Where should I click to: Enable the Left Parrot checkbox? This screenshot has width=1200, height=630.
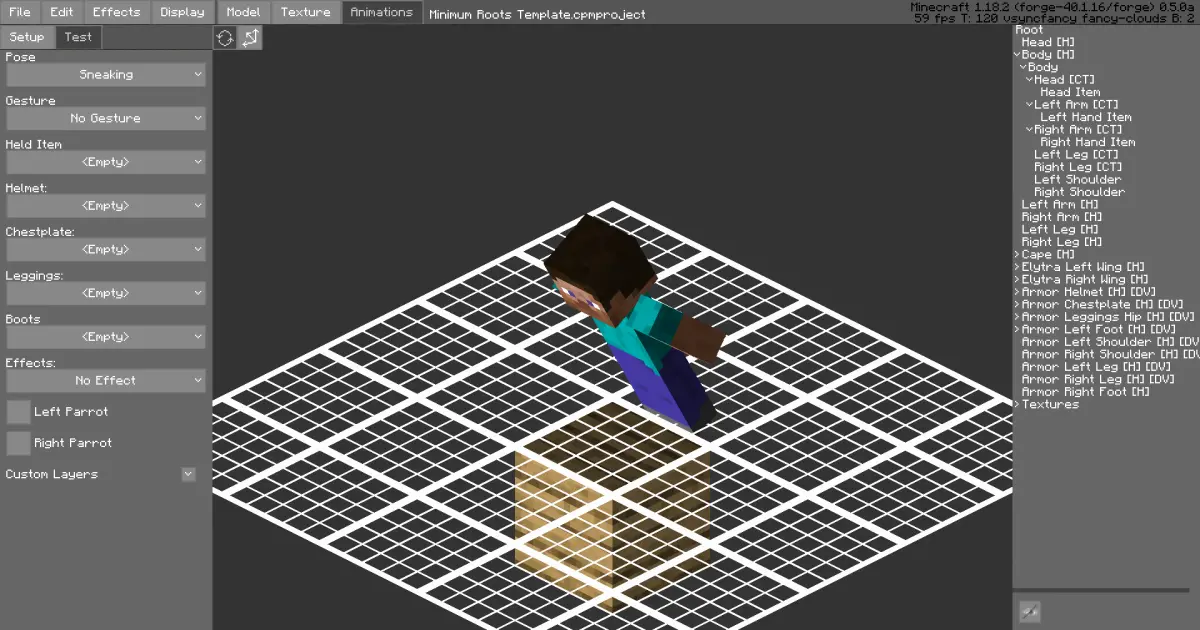tap(18, 411)
